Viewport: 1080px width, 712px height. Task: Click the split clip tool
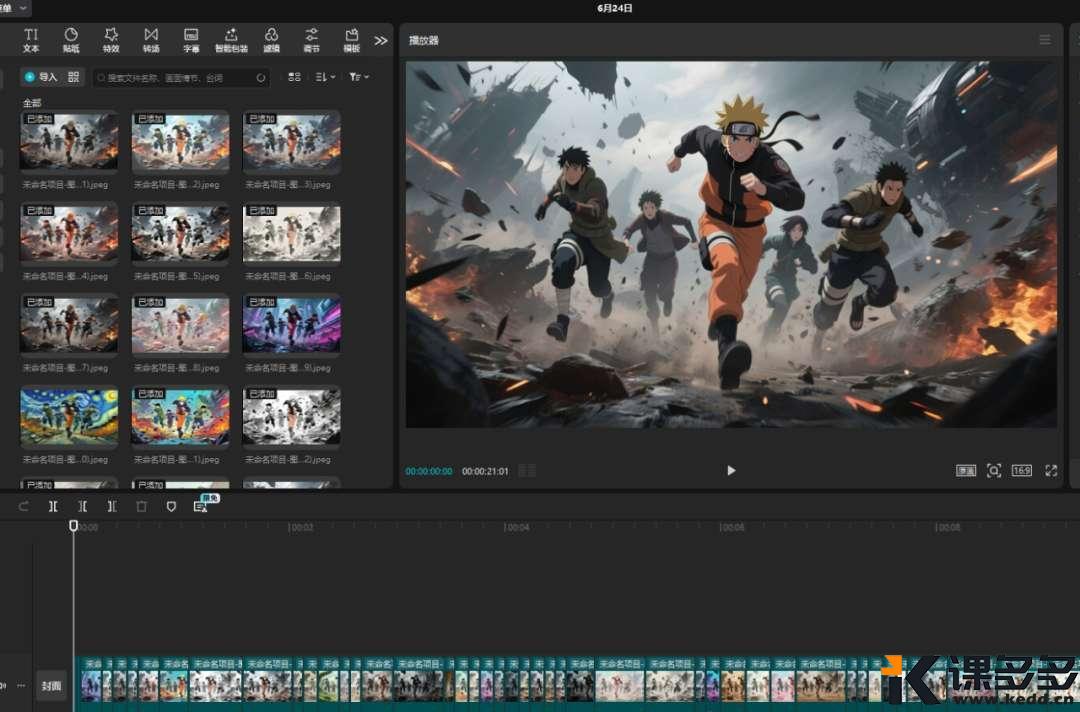coord(53,507)
